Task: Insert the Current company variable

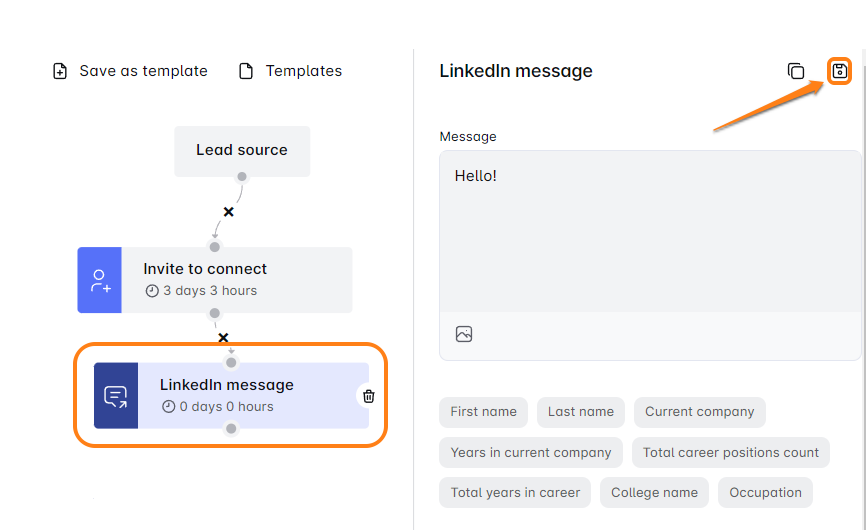Action: [x=700, y=412]
